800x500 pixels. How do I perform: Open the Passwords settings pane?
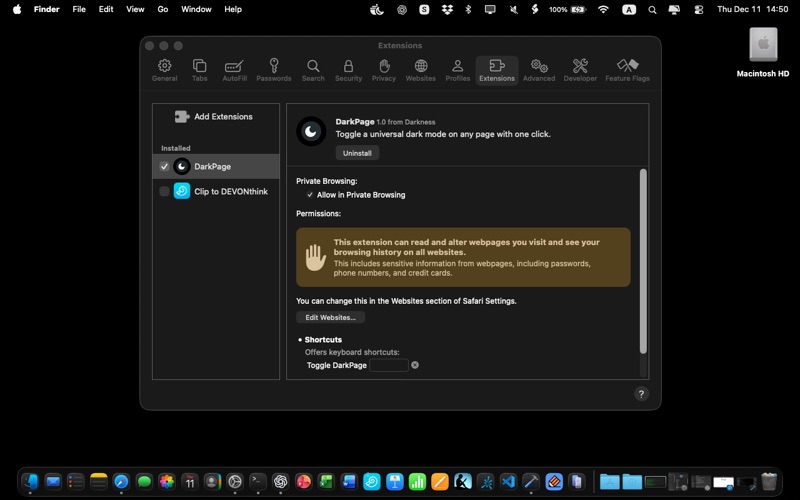pyautogui.click(x=273, y=70)
